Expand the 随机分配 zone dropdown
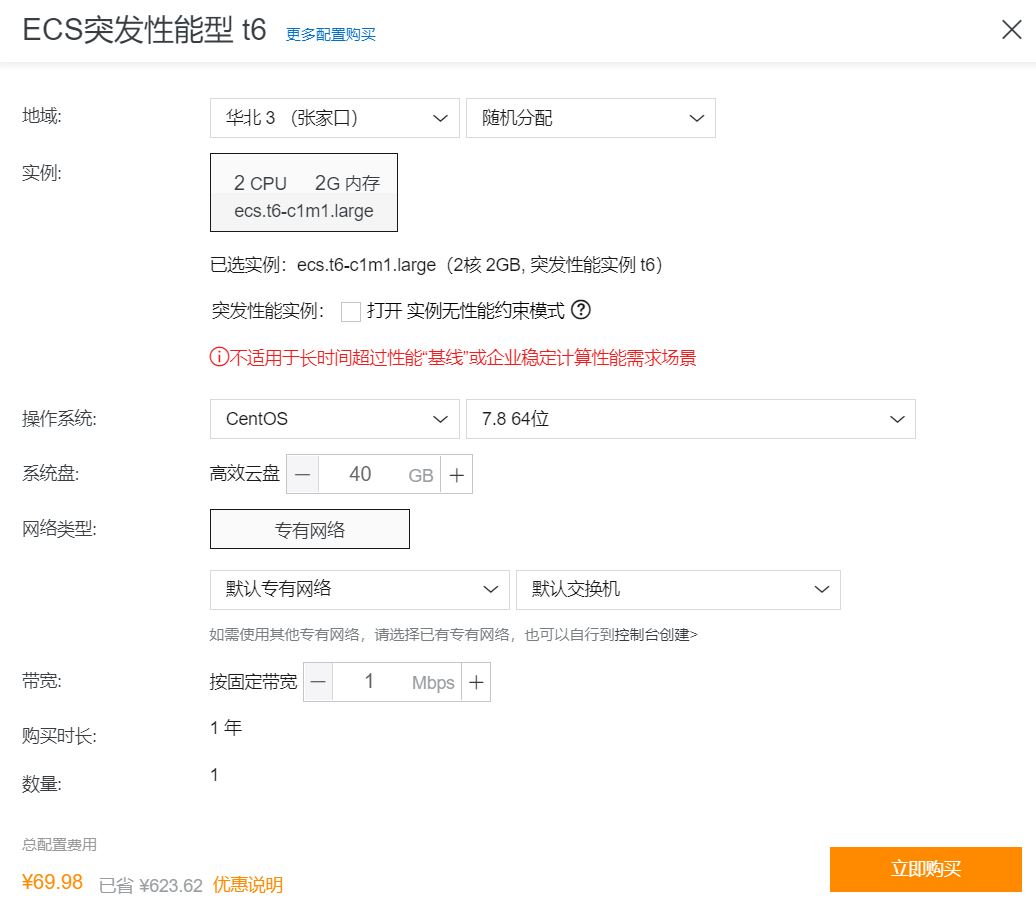Viewport: 1036px width, 924px height. coord(590,118)
